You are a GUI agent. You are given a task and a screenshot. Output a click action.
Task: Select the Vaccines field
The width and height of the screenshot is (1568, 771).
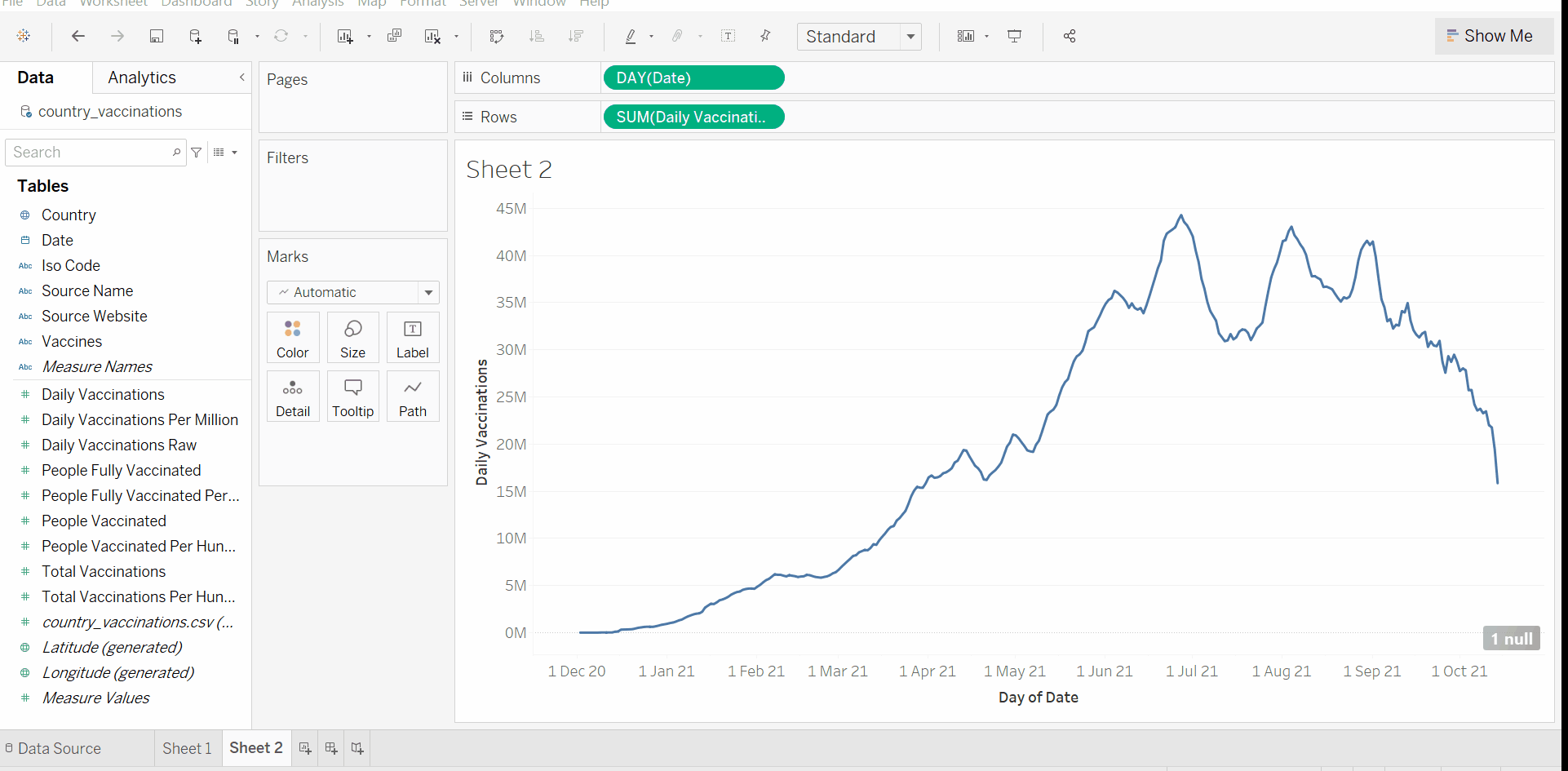point(72,341)
